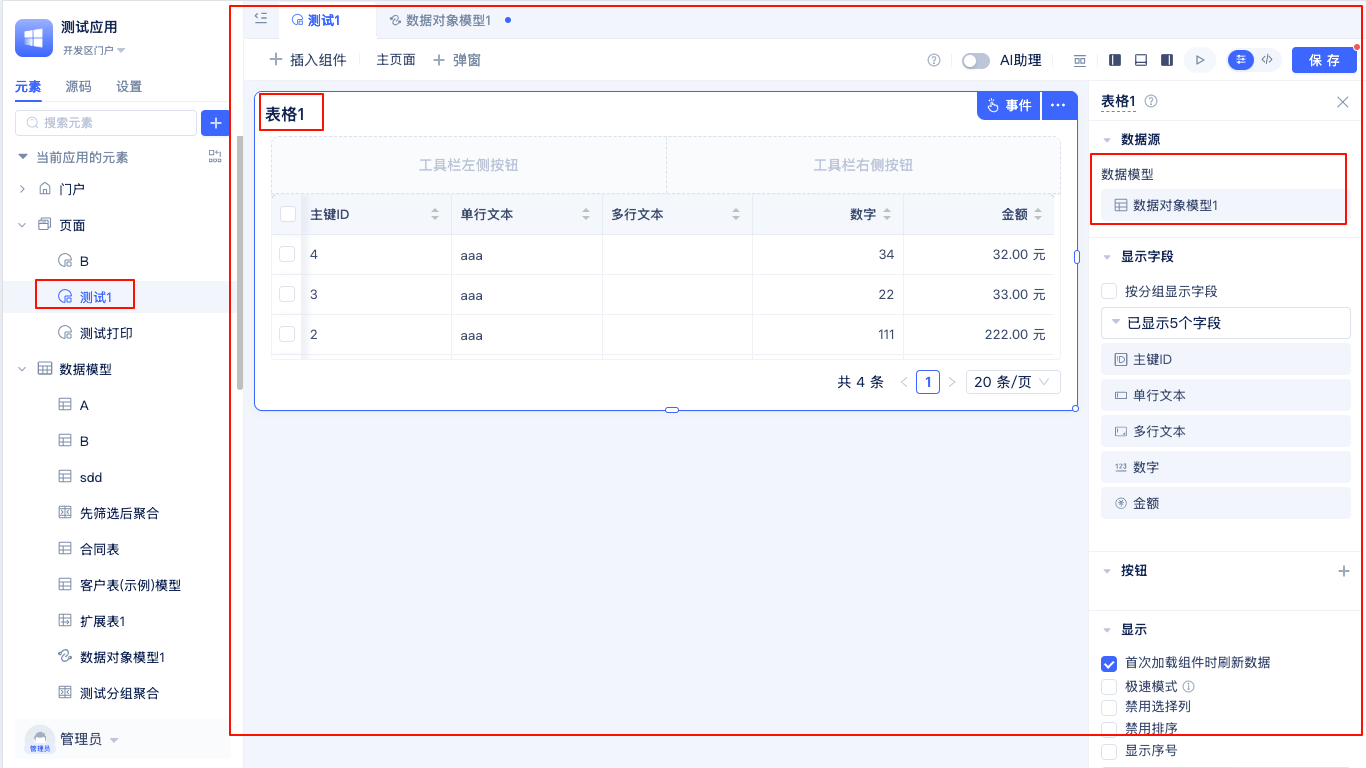Open the 20 条/页 page size dropdown
The height and width of the screenshot is (768, 1366).
pos(1013,382)
